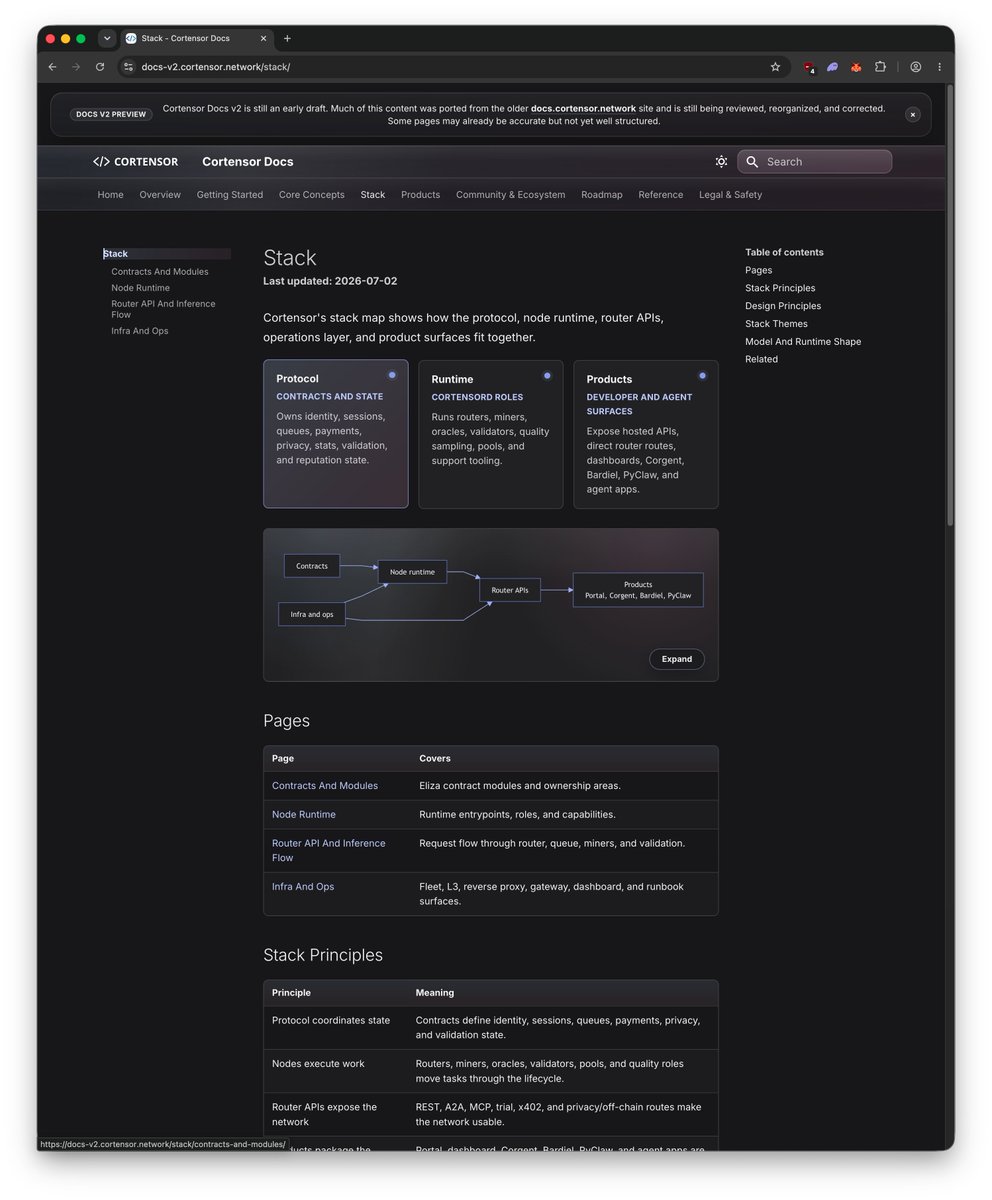Open the tab search dropdown arrow
Screen dimensions: 992x1200
click(107, 38)
